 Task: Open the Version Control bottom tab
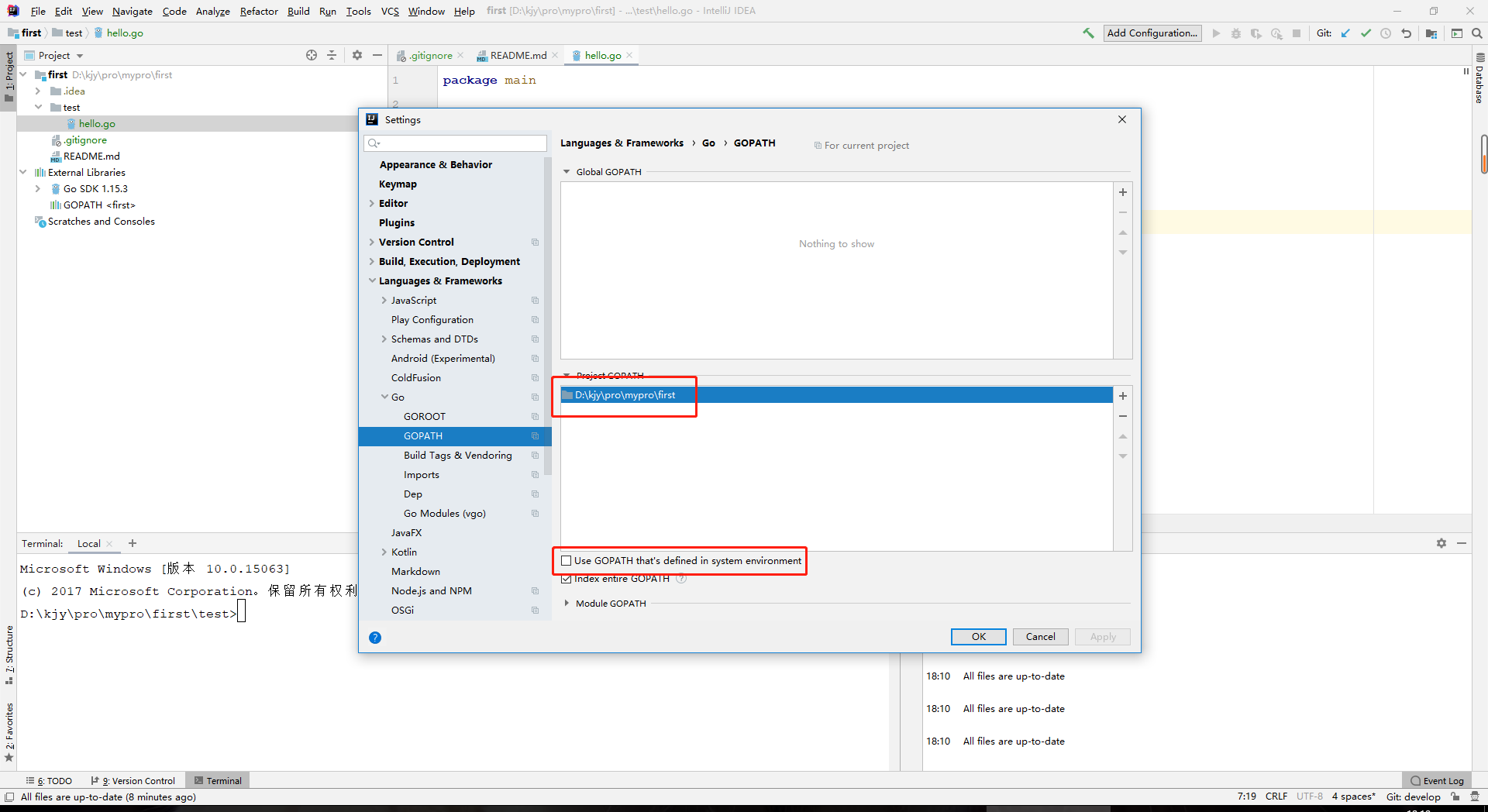click(133, 780)
